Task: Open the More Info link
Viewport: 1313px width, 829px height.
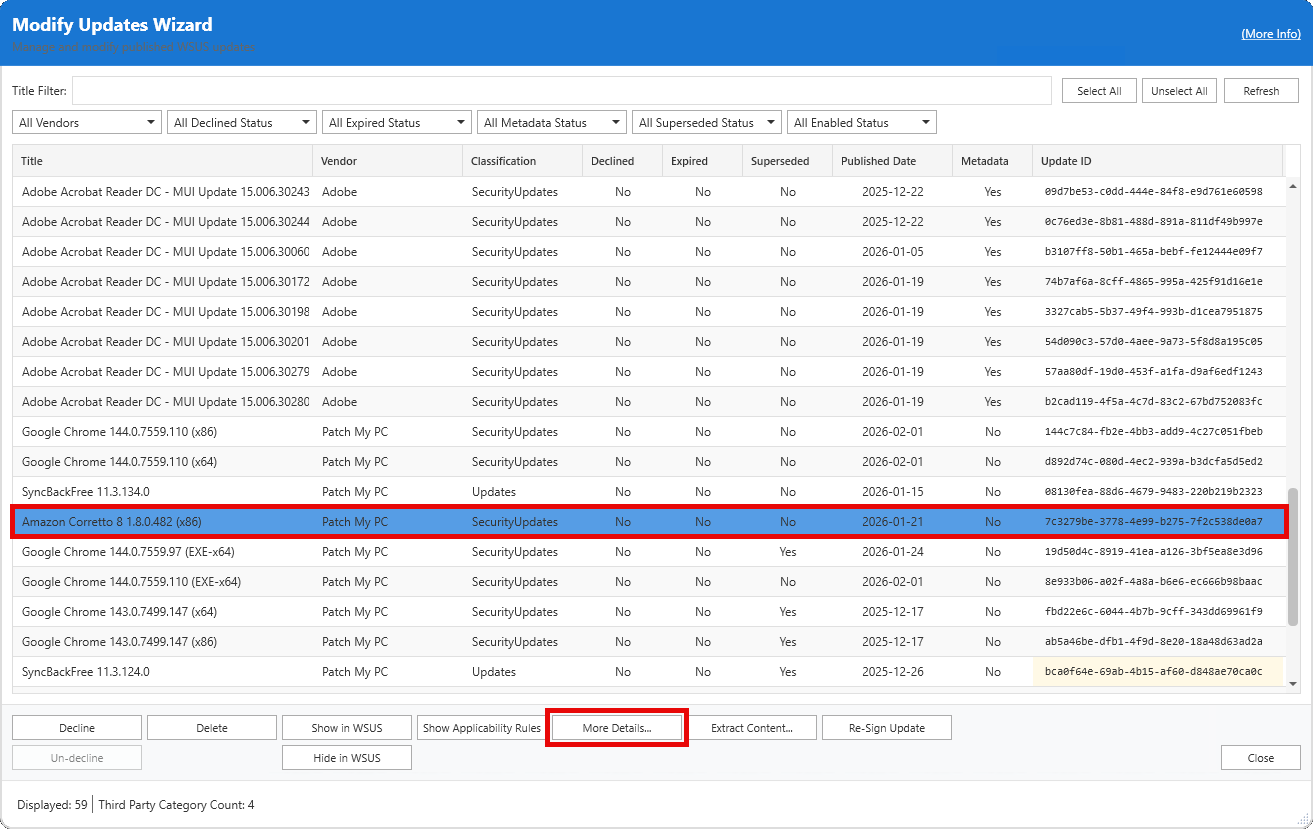Action: (1270, 34)
